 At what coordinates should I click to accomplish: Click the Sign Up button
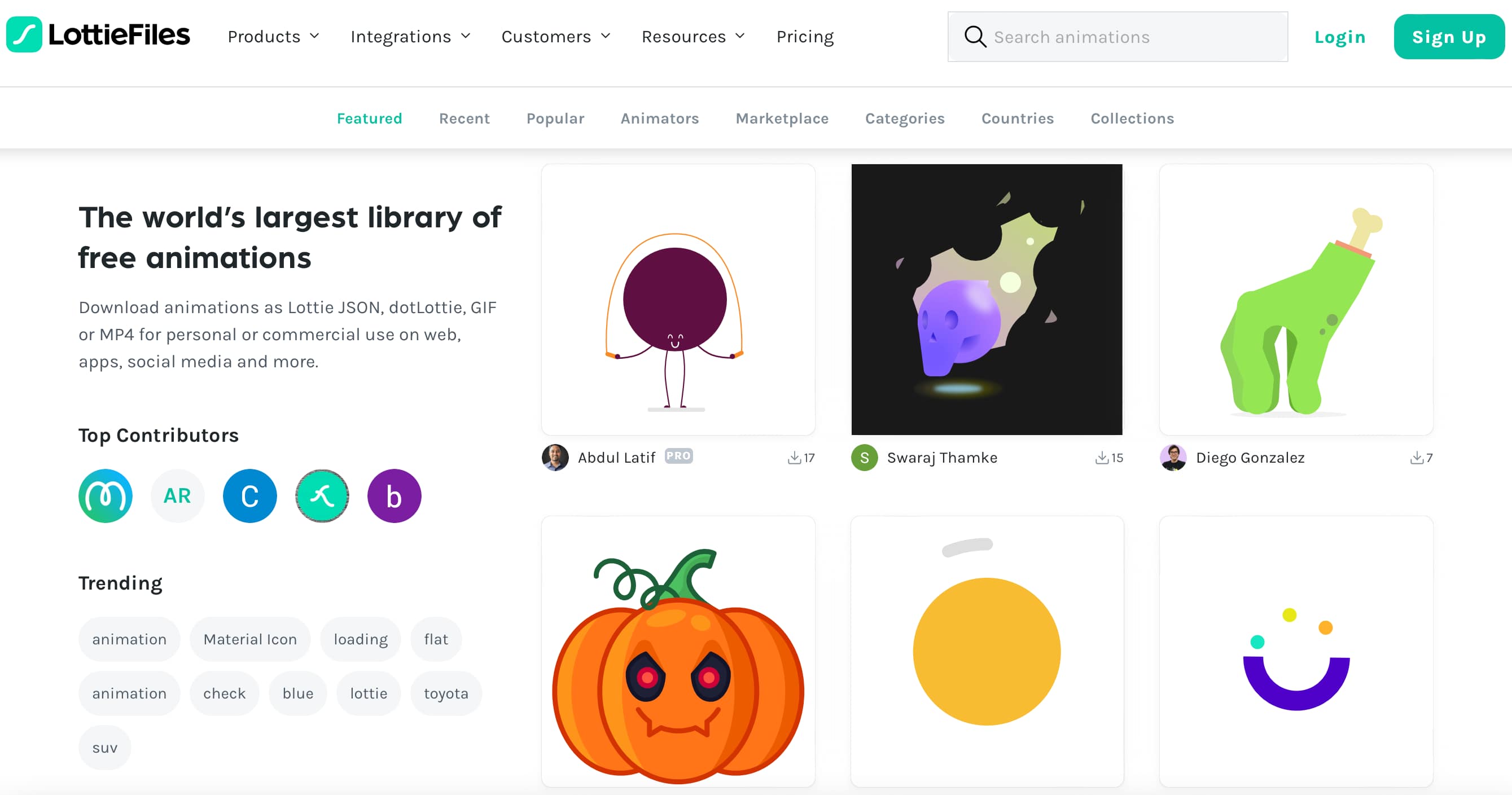pyautogui.click(x=1449, y=36)
